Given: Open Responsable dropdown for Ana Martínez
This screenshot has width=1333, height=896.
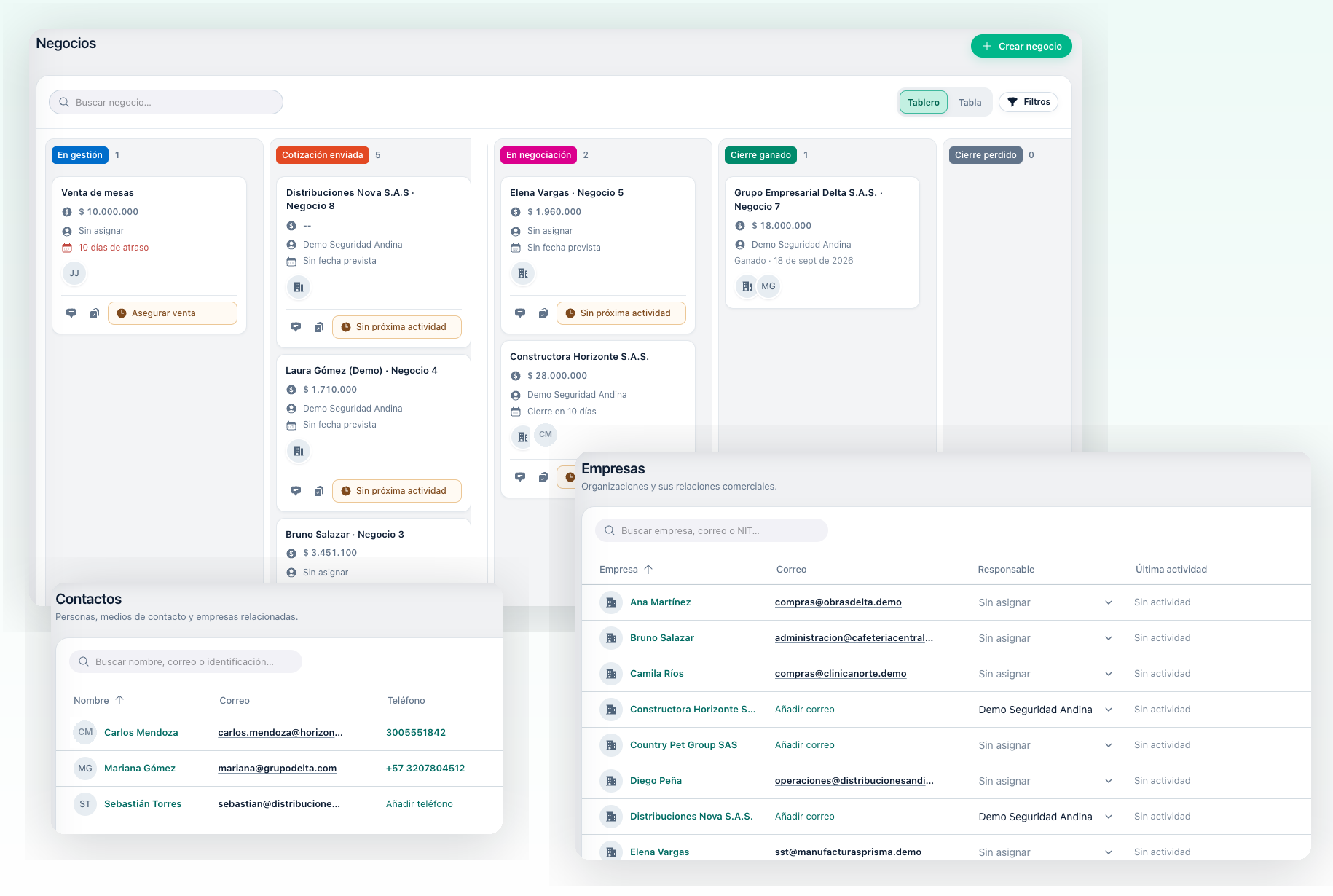Looking at the screenshot, I should tap(1046, 602).
